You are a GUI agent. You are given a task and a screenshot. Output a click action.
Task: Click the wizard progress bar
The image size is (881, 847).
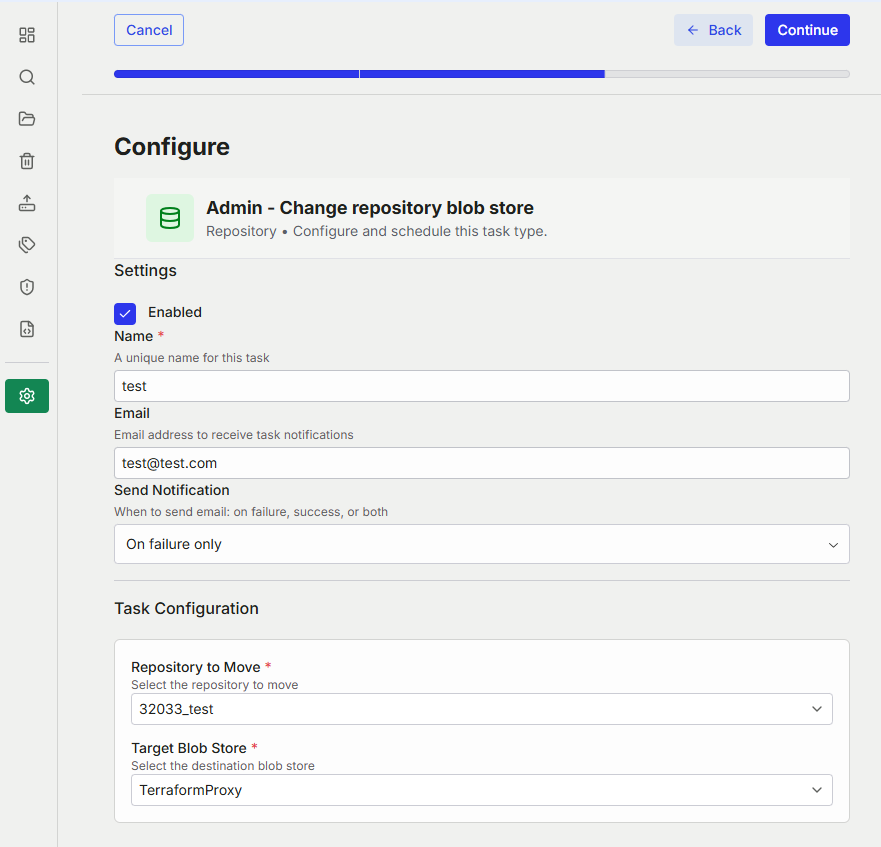point(482,74)
